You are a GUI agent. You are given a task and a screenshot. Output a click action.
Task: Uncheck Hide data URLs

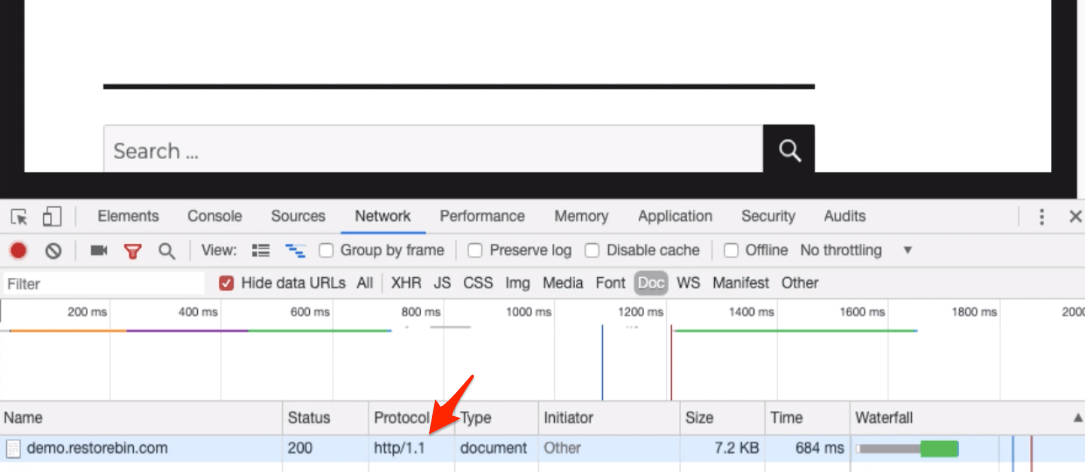coord(226,283)
